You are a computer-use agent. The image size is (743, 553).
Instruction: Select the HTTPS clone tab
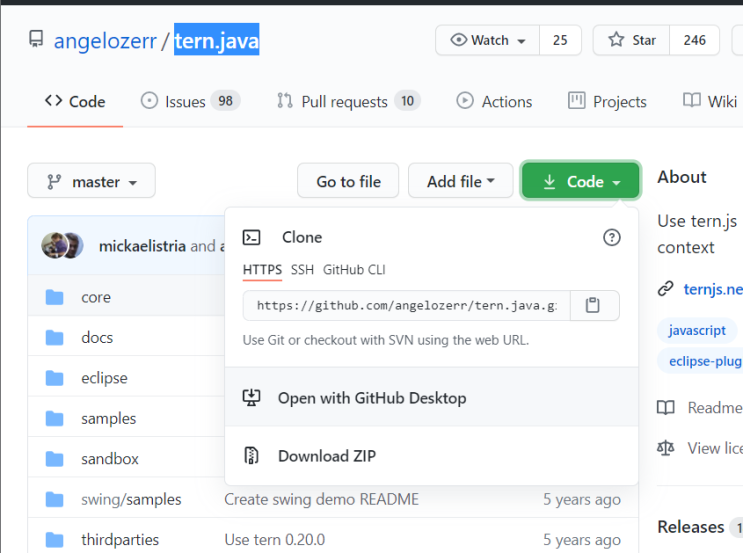(x=262, y=270)
